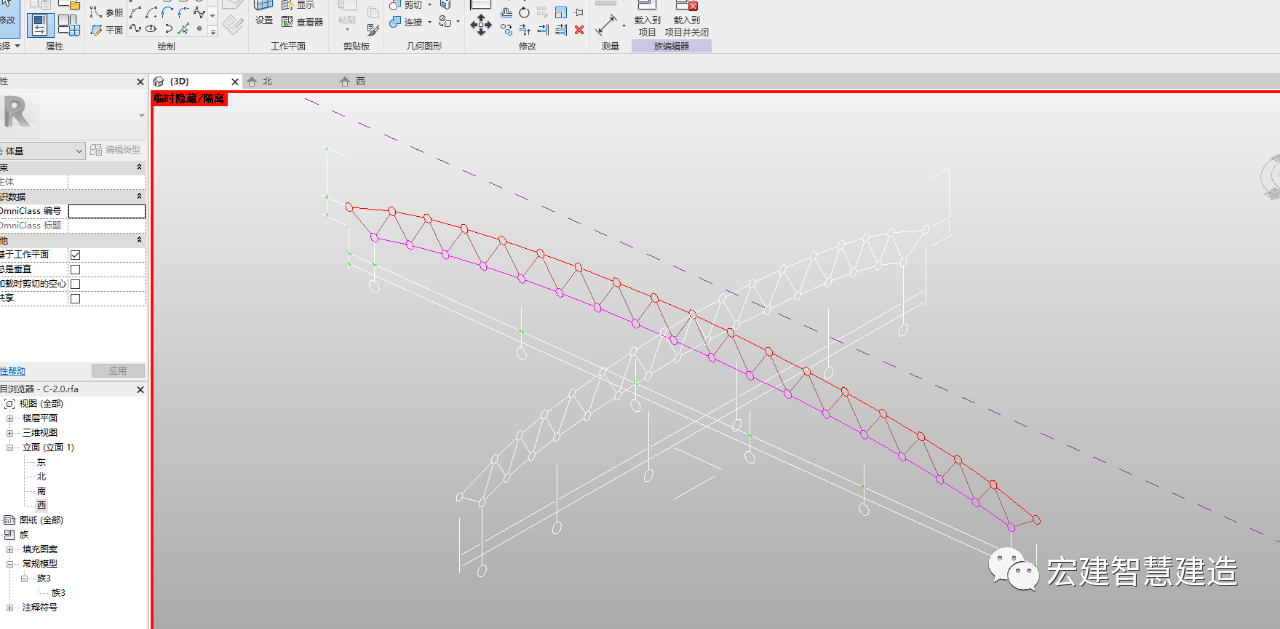Click the 平面 (plane) draw tool

click(x=106, y=30)
